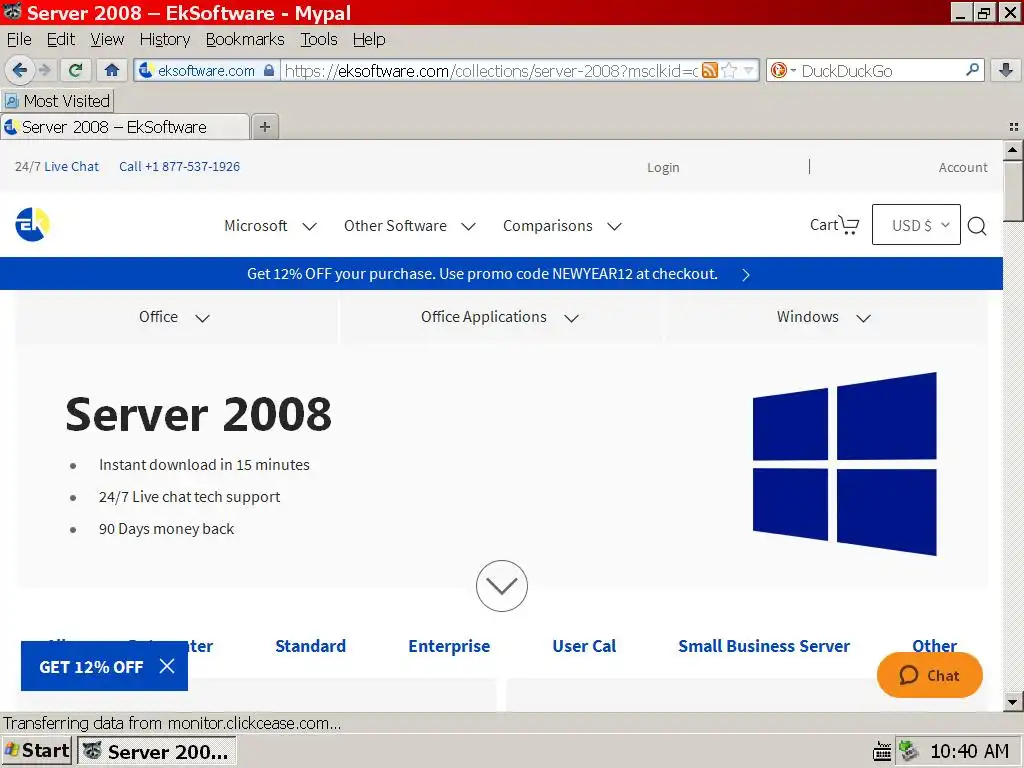
Task: Select the Other filter tab
Action: point(934,646)
